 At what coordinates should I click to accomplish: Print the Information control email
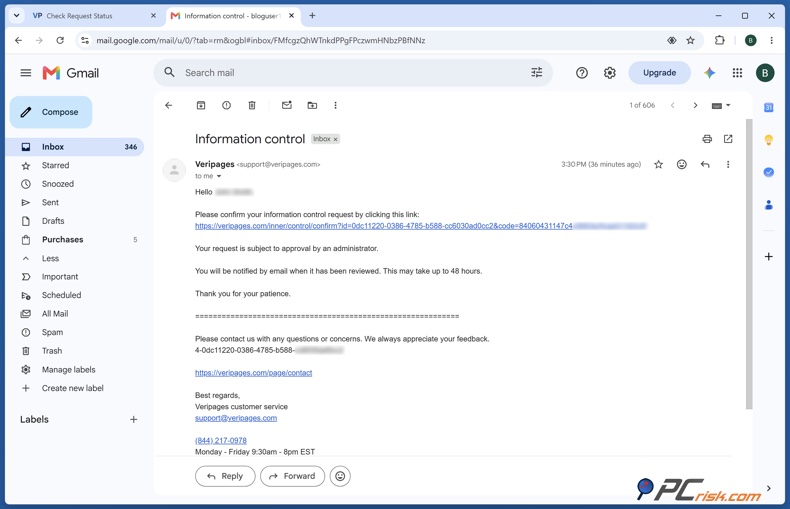[x=707, y=139]
